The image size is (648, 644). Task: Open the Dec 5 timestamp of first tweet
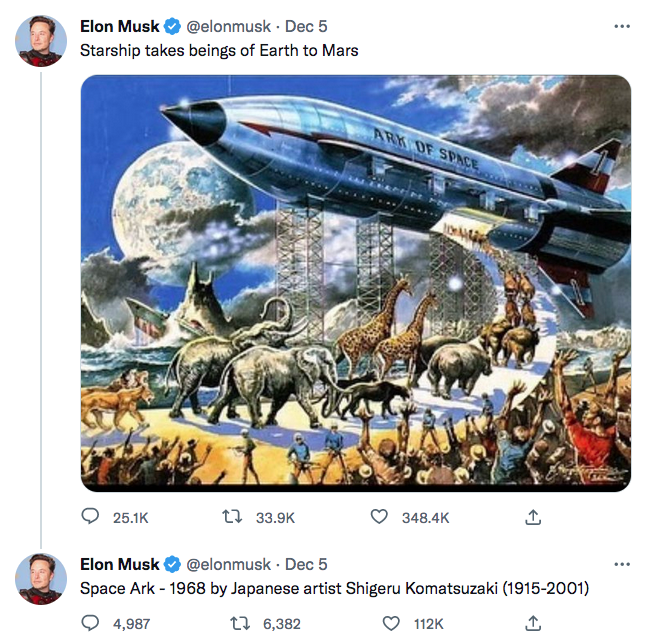pyautogui.click(x=306, y=27)
